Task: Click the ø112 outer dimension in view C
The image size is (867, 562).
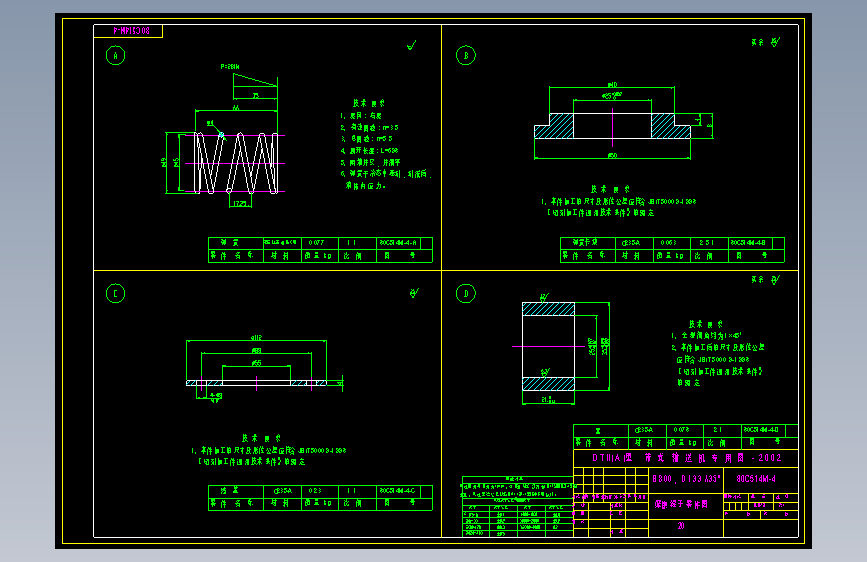Action: 256,337
